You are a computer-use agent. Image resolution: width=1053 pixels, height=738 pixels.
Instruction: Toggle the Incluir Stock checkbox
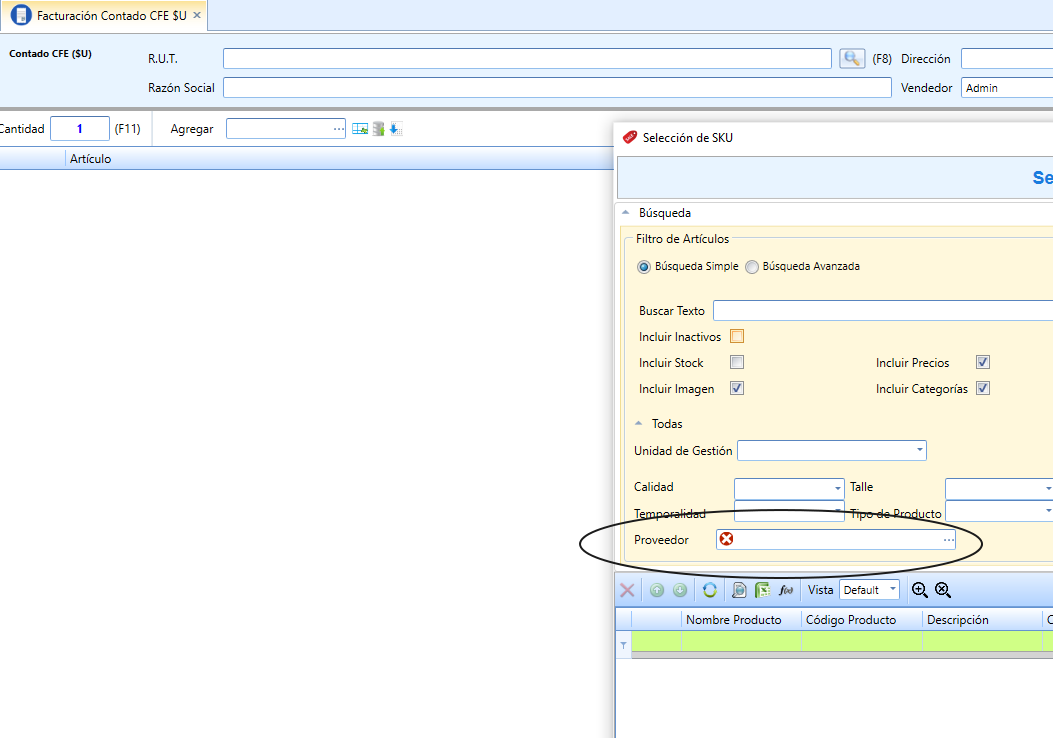tap(737, 363)
